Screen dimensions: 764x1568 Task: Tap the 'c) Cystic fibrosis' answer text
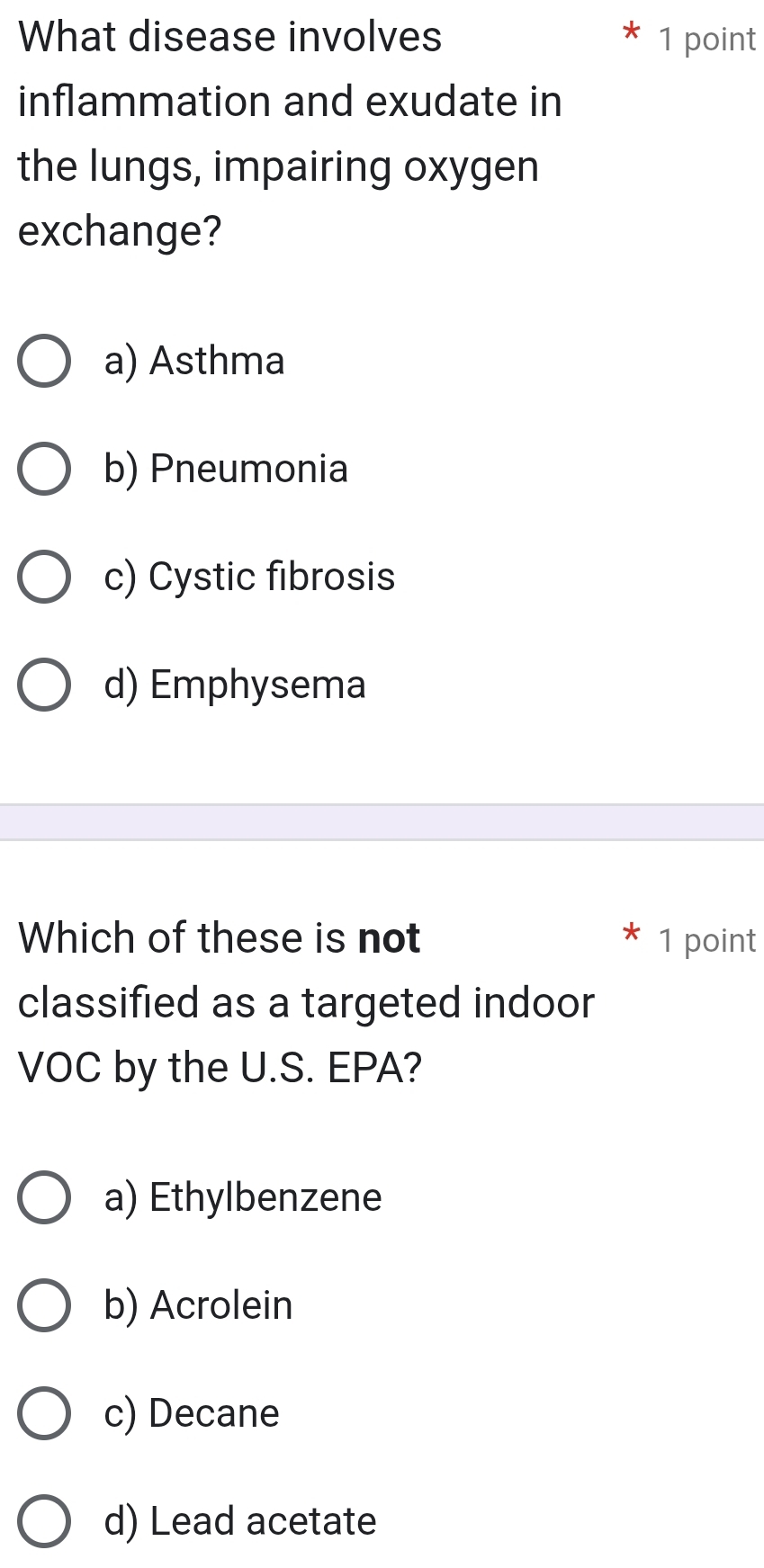pos(249,578)
